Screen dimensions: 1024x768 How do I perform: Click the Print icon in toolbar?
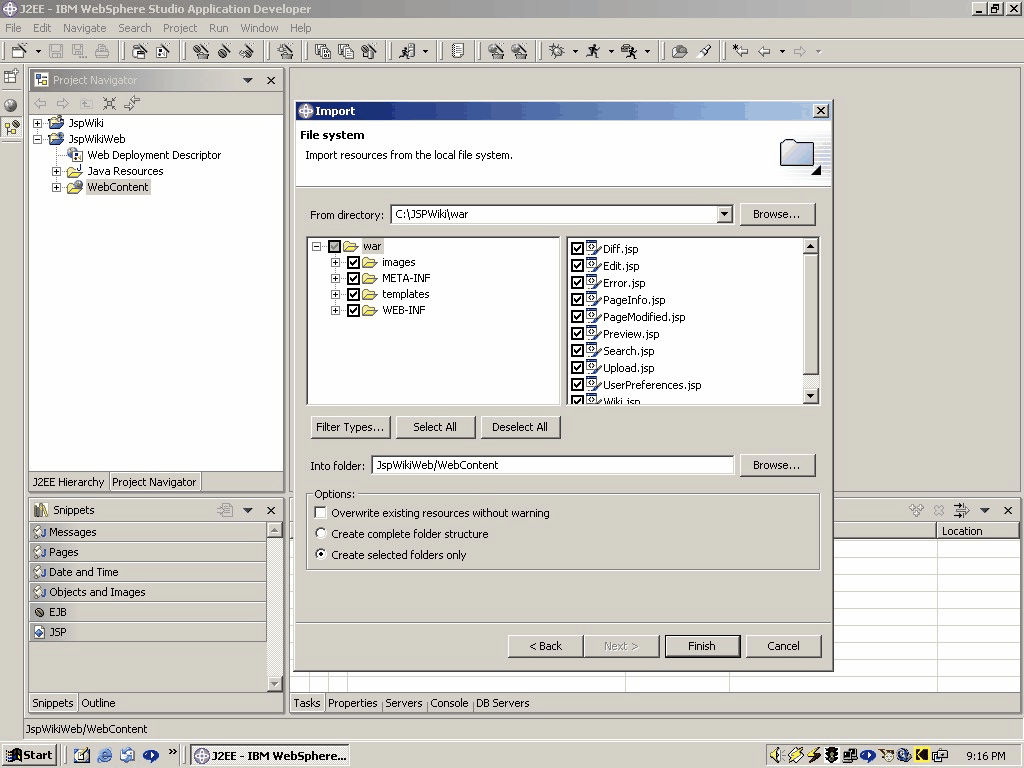point(103,51)
